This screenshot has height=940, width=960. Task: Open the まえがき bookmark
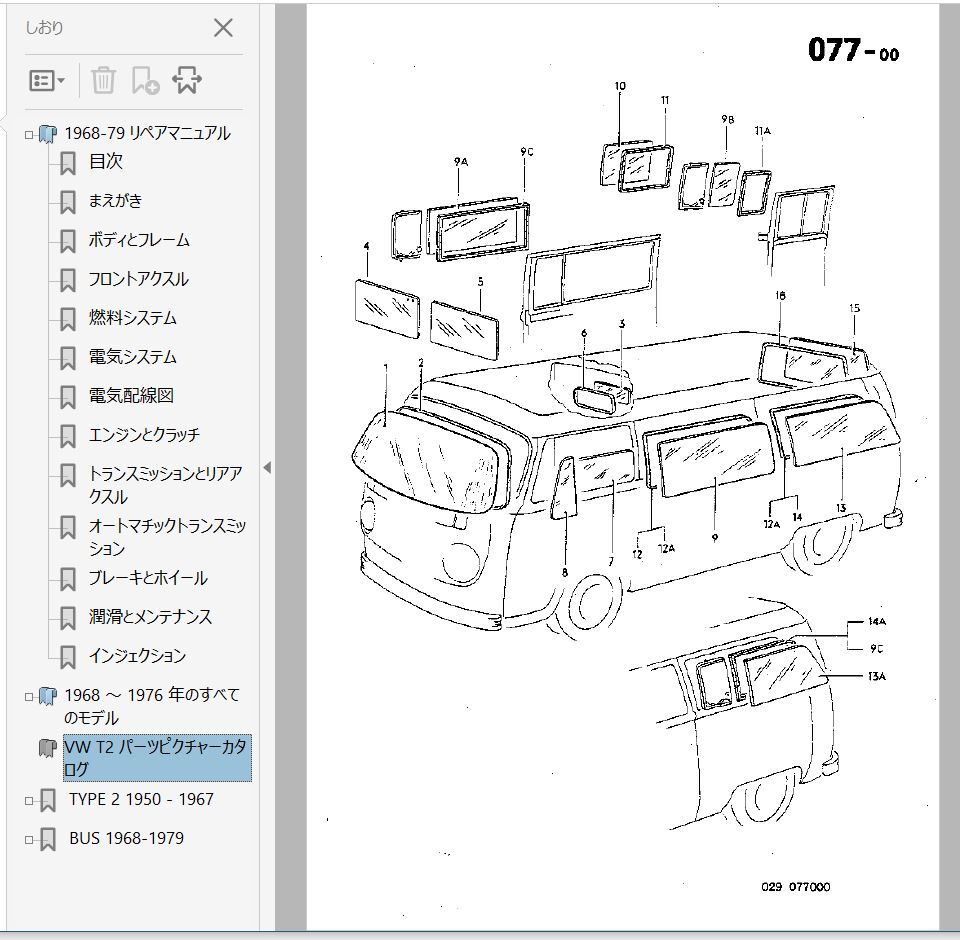pyautogui.click(x=115, y=200)
